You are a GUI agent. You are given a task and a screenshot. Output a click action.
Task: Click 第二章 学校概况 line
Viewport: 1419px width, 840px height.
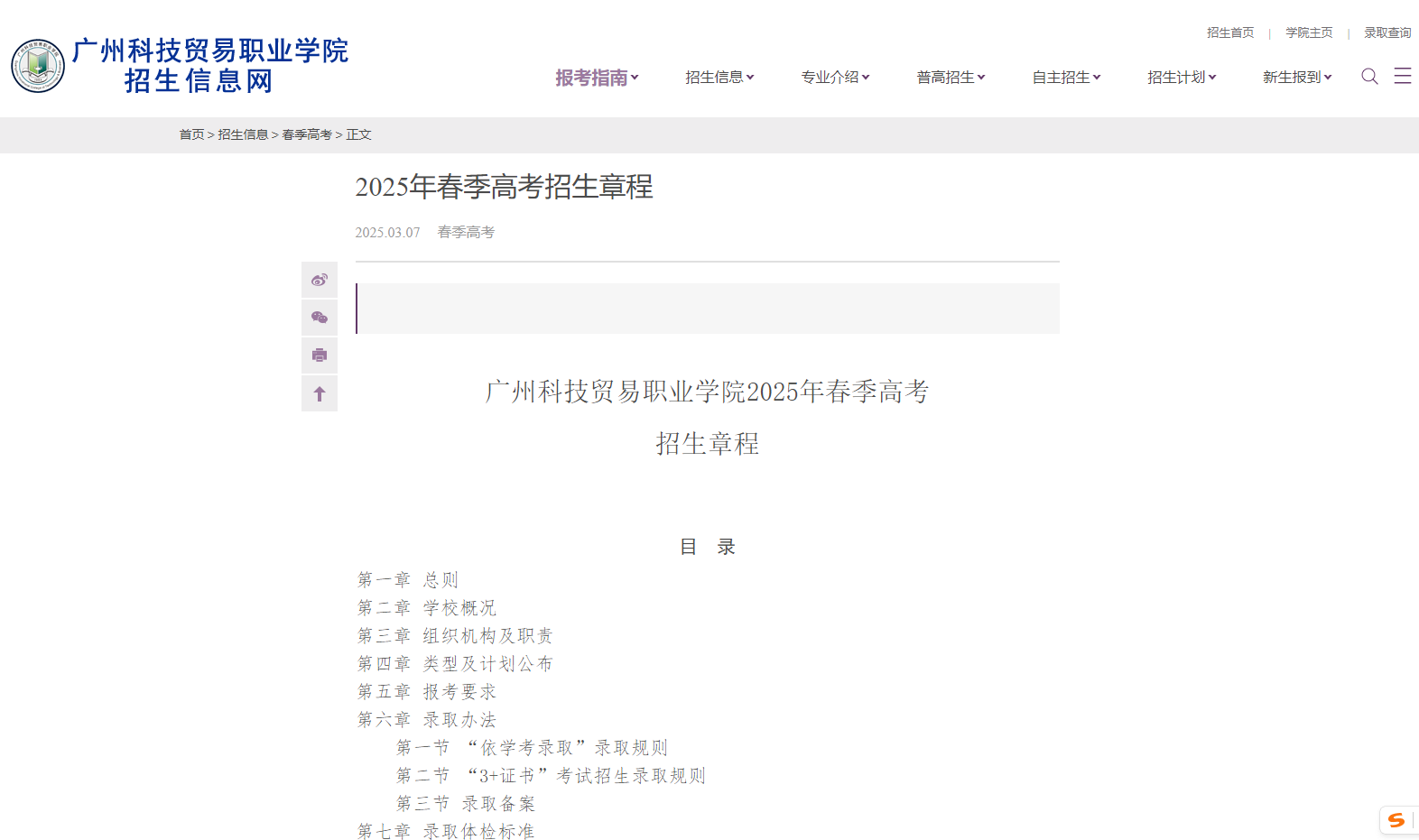(x=427, y=607)
